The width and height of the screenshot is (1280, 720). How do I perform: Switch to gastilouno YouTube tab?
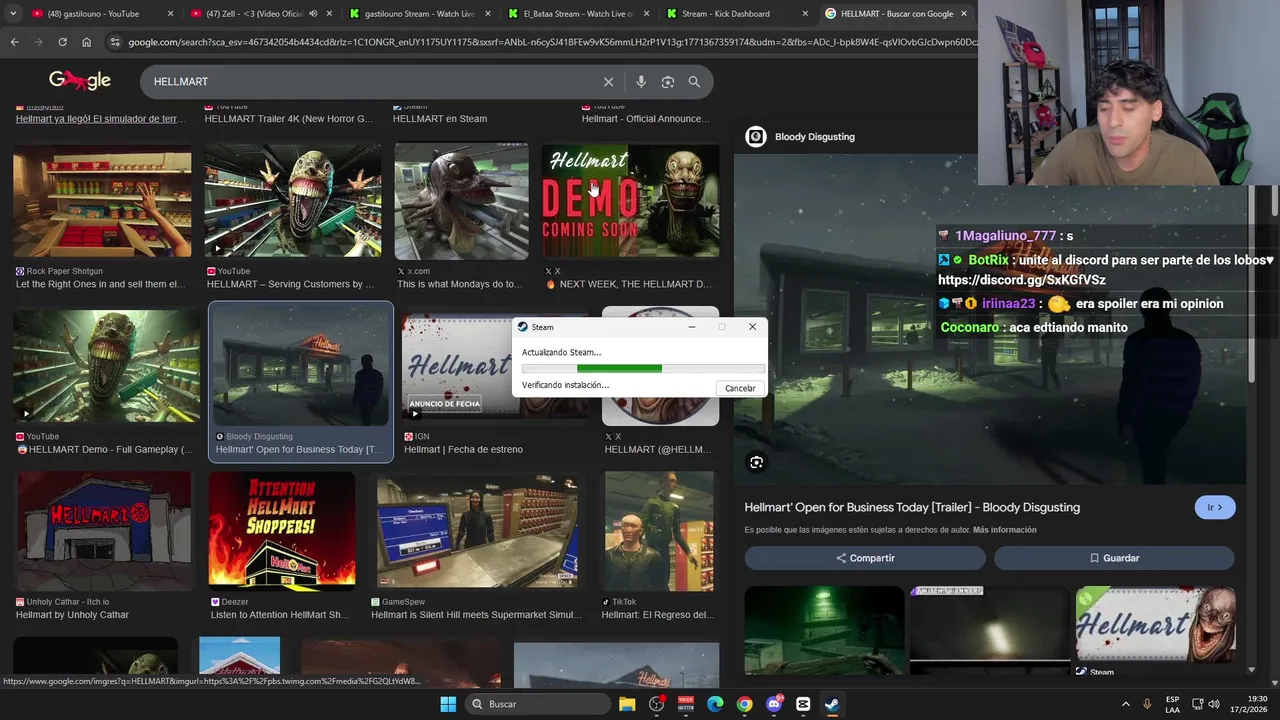tap(104, 14)
